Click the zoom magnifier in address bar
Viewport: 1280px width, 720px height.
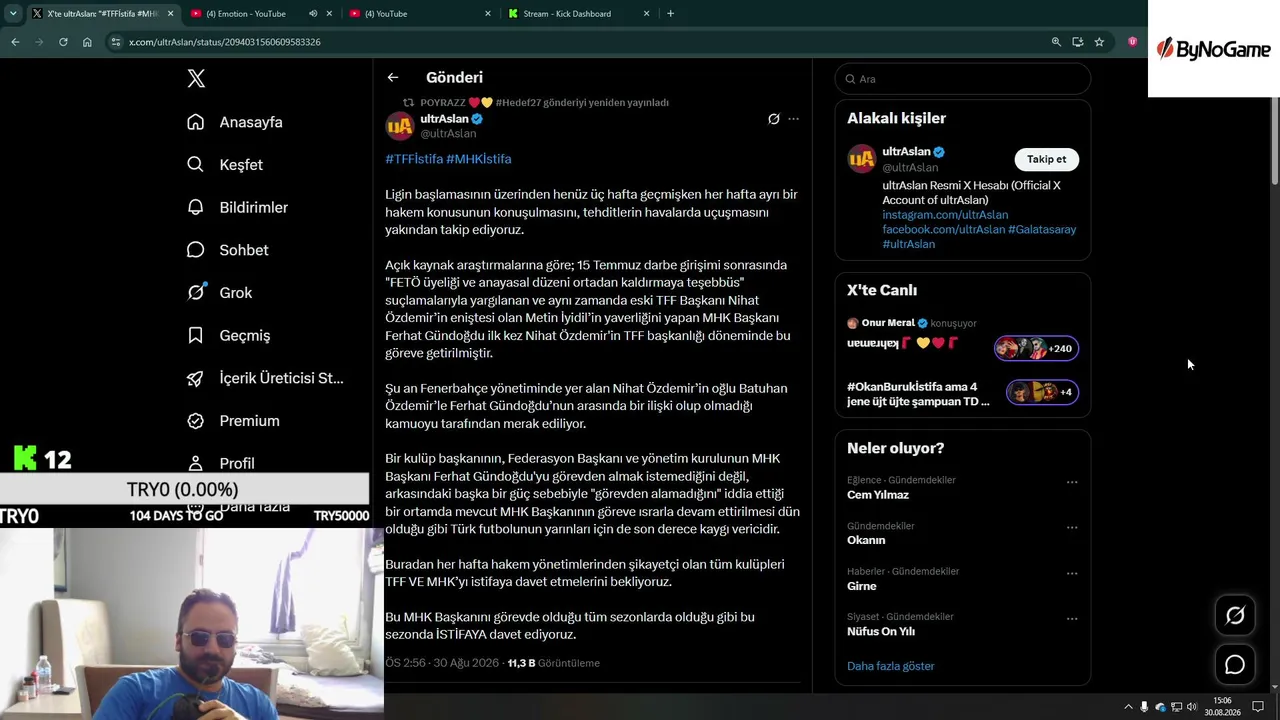click(1056, 42)
